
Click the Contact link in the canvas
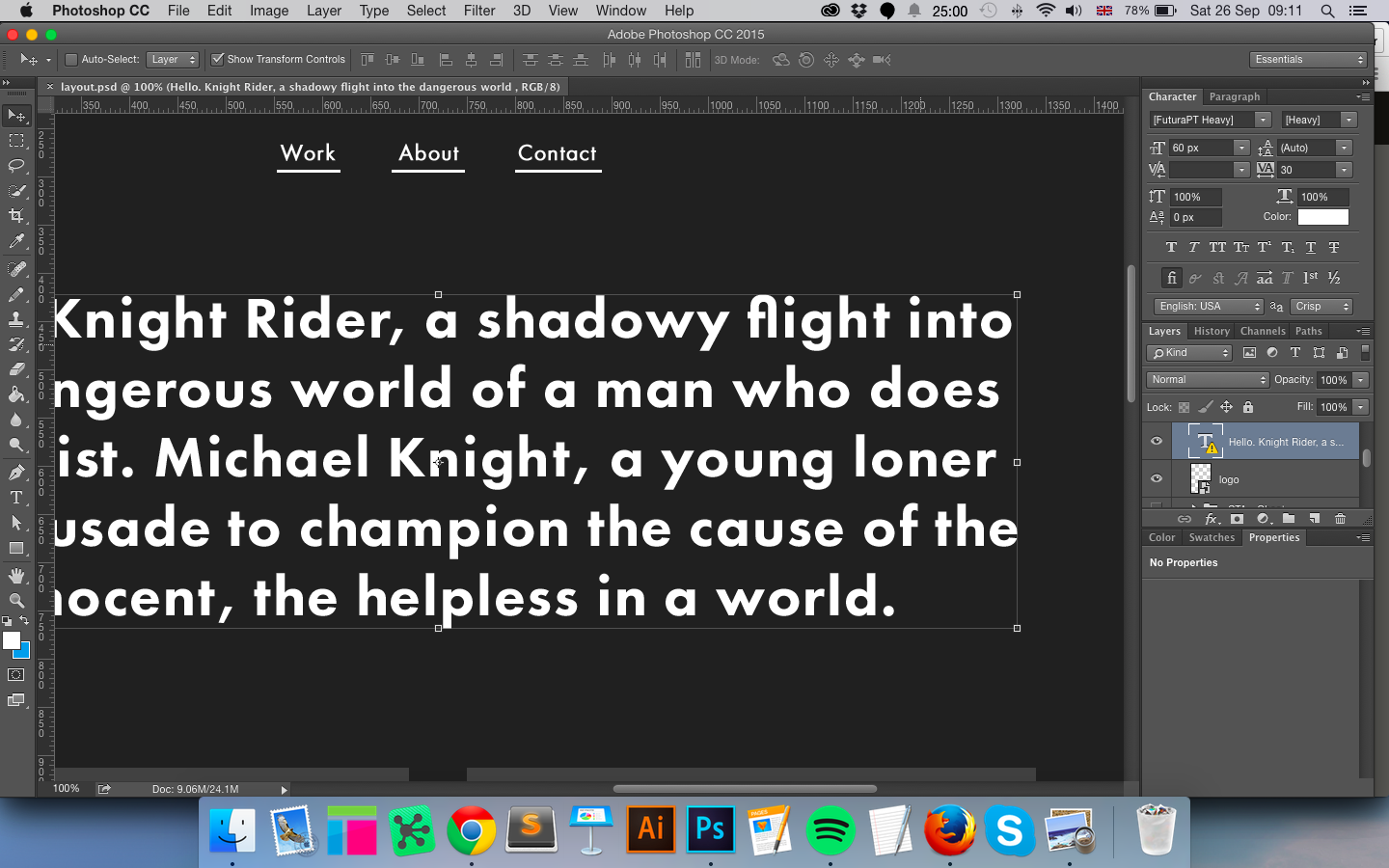pyautogui.click(x=558, y=153)
